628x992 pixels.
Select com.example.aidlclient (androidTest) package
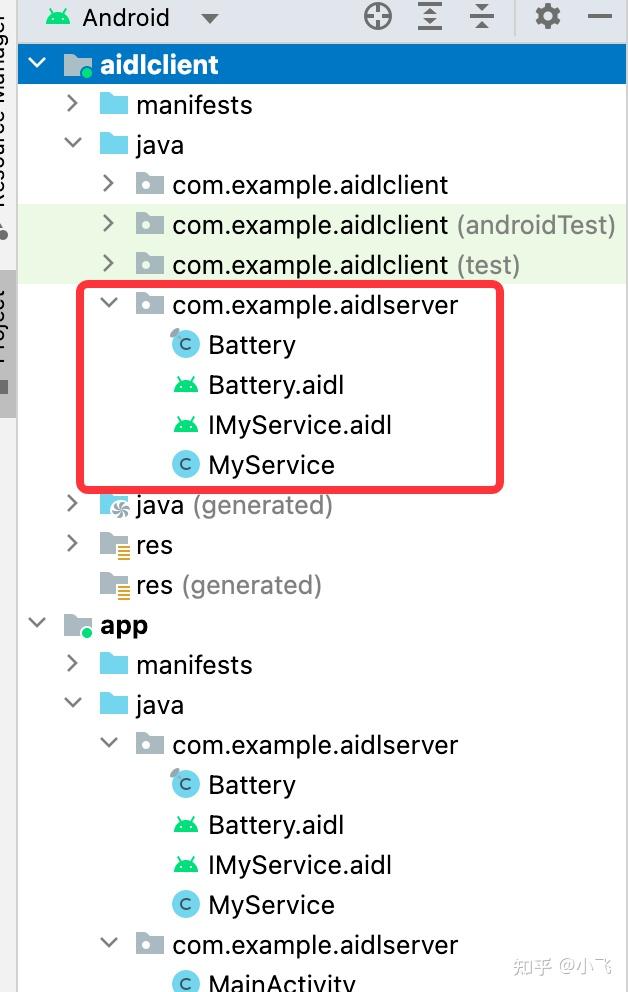(x=393, y=225)
